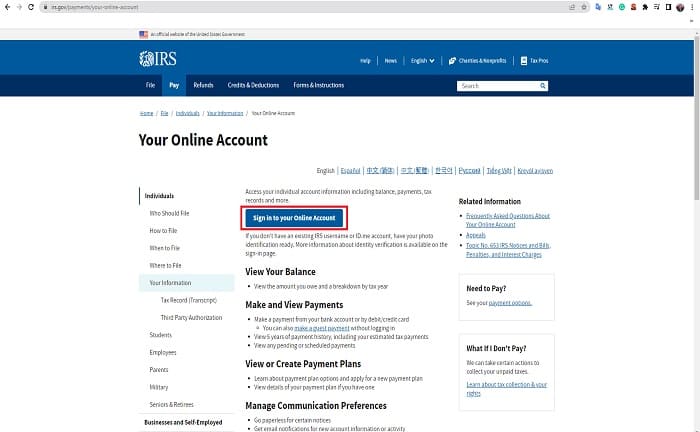Go back with the browser back arrow
The height and width of the screenshot is (432, 700).
pyautogui.click(x=7, y=7)
